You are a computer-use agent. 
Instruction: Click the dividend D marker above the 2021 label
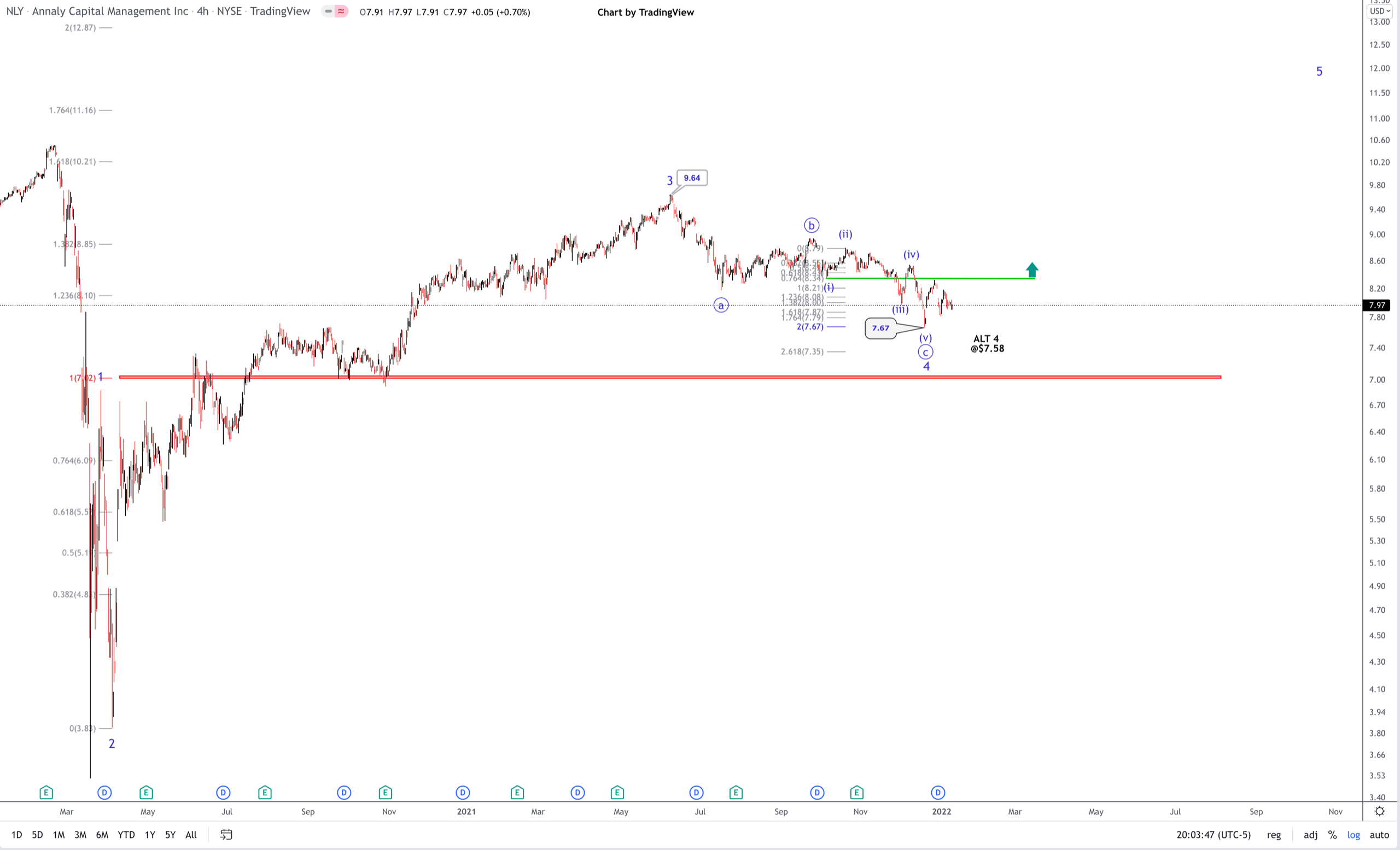point(463,792)
